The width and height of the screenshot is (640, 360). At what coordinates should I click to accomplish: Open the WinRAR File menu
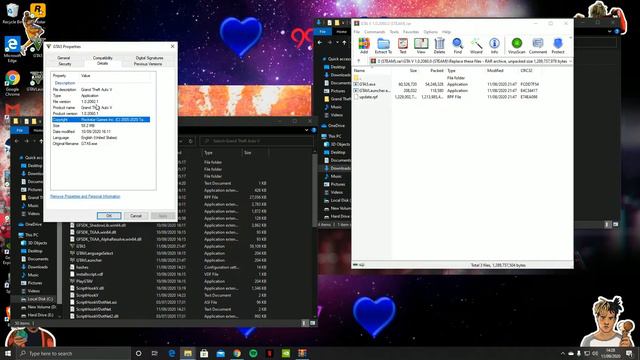point(357,32)
